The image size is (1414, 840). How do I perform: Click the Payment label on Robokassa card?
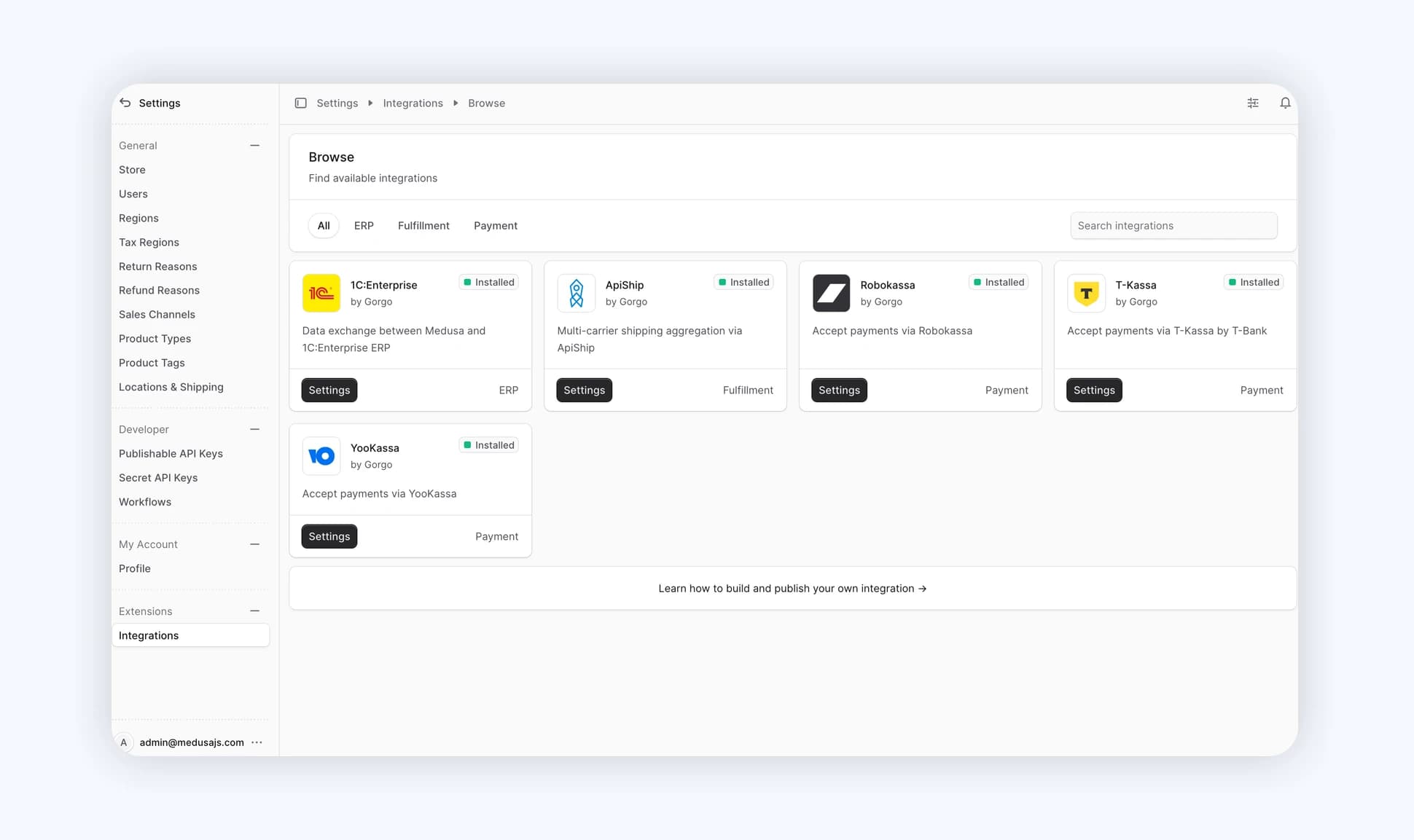1007,390
